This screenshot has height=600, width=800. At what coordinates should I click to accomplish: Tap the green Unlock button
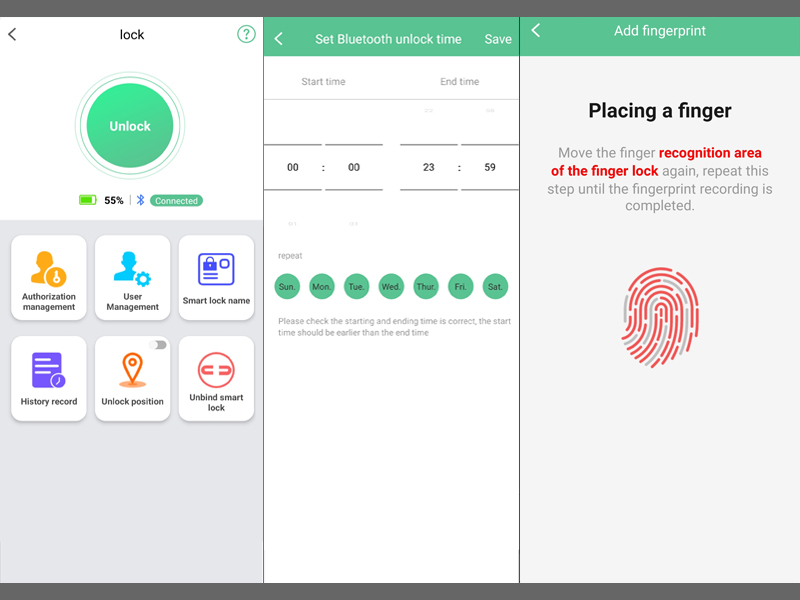point(130,126)
